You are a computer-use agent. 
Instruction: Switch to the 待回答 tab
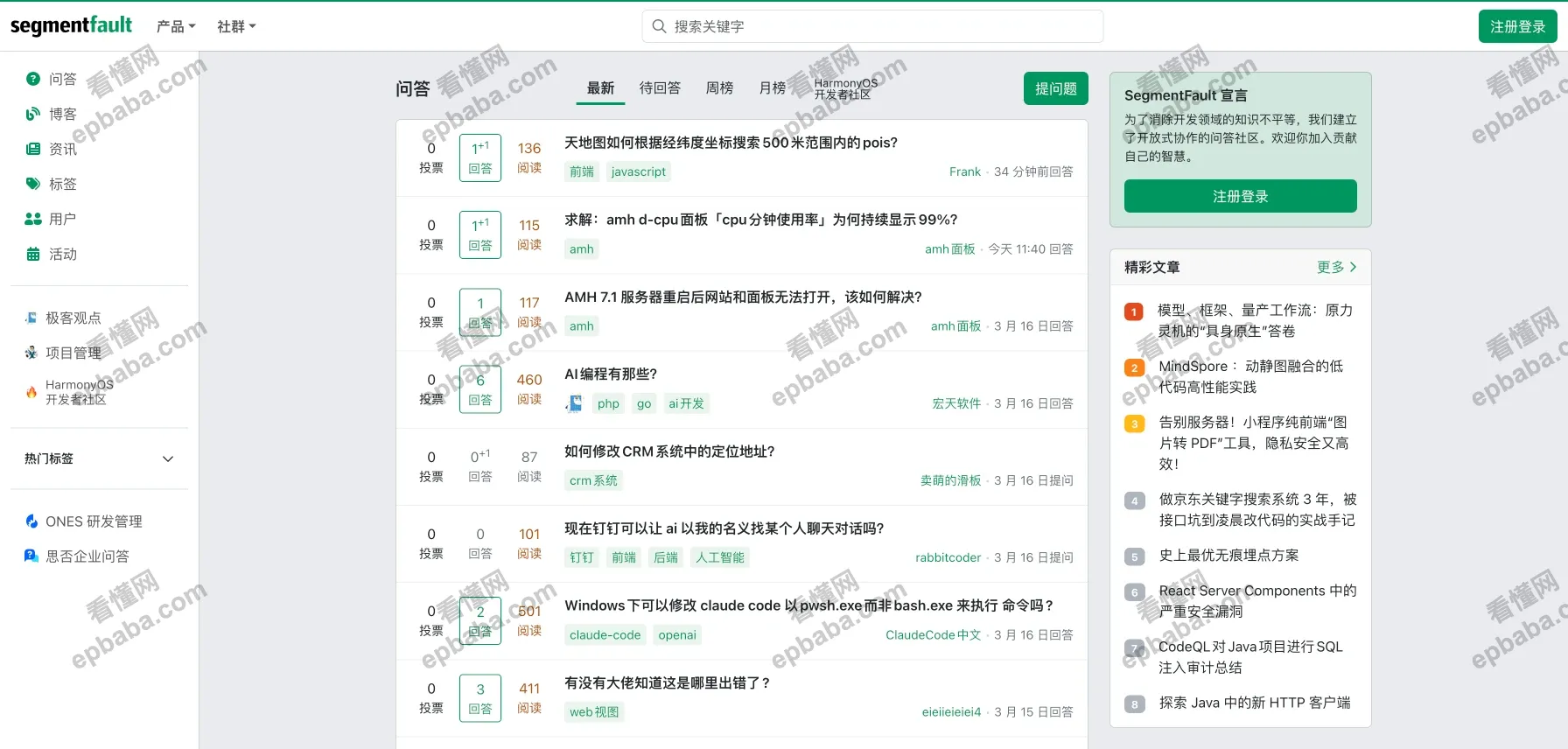point(660,88)
